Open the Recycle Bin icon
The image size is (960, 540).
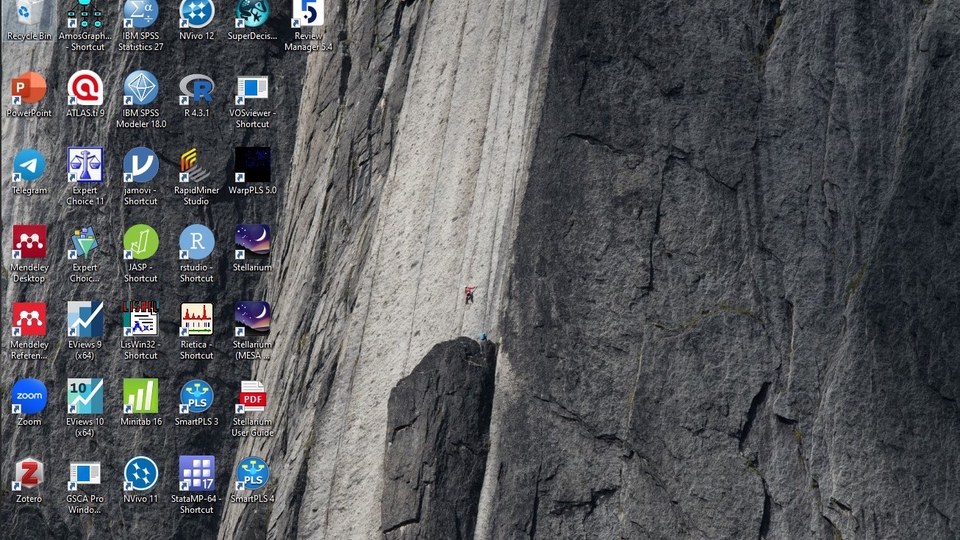click(29, 20)
